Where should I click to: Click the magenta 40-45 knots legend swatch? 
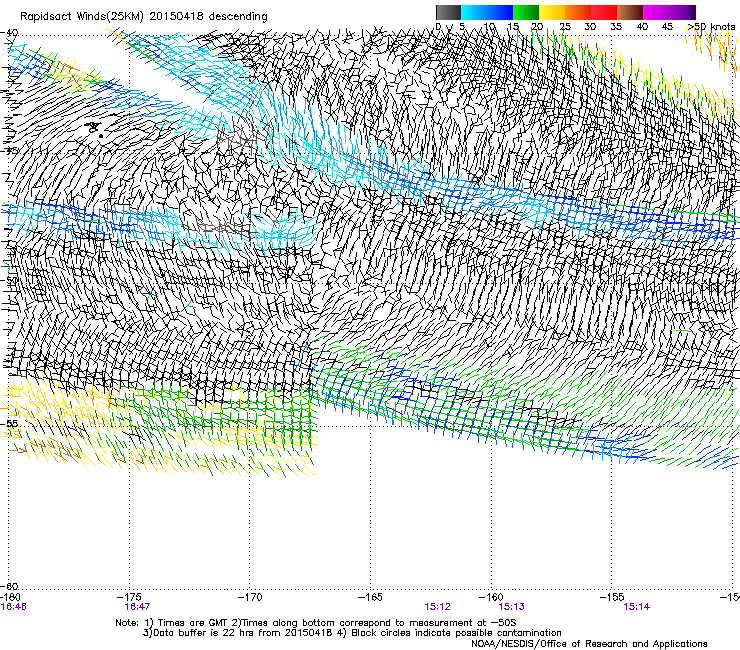[x=656, y=12]
